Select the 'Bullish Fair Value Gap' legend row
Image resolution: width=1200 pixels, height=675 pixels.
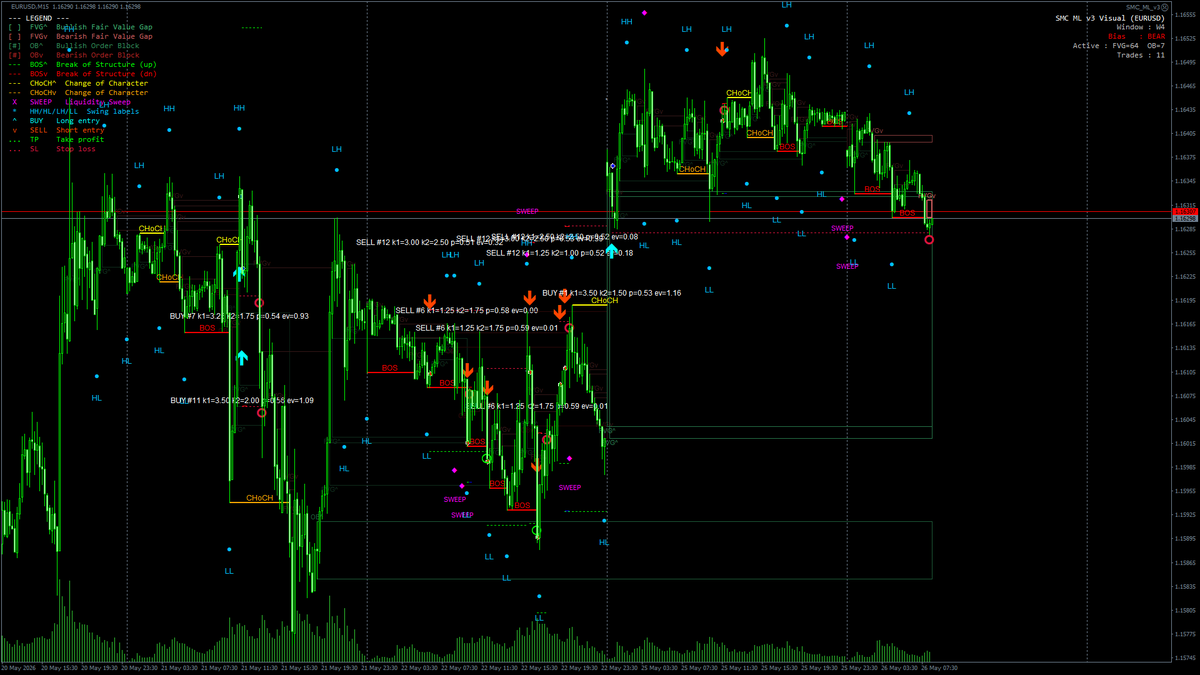tap(81, 27)
